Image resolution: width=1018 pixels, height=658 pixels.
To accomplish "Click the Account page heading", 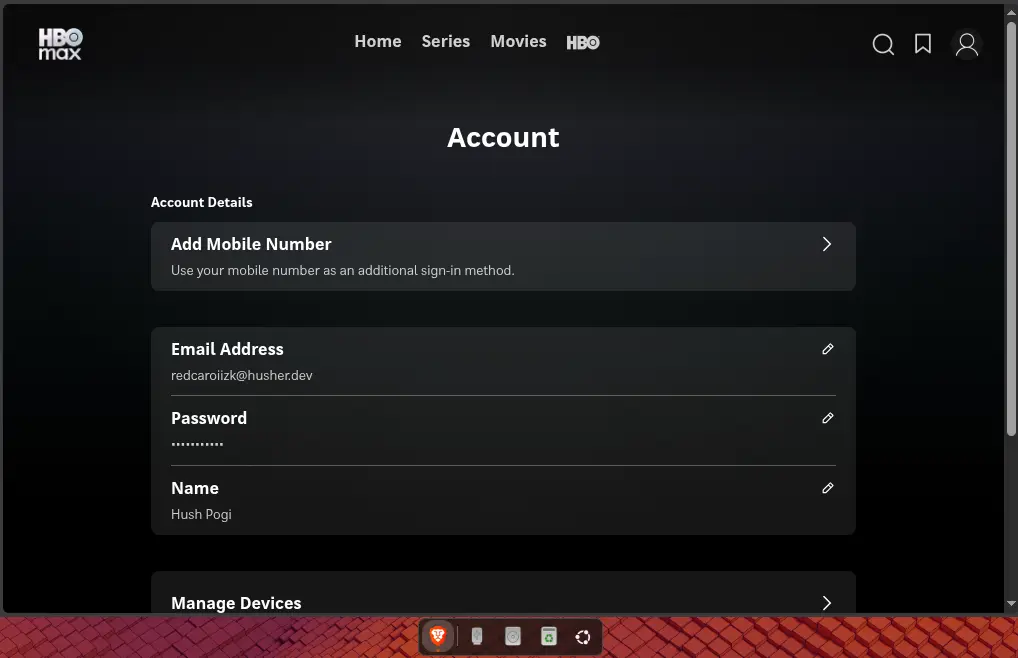I will (x=503, y=138).
